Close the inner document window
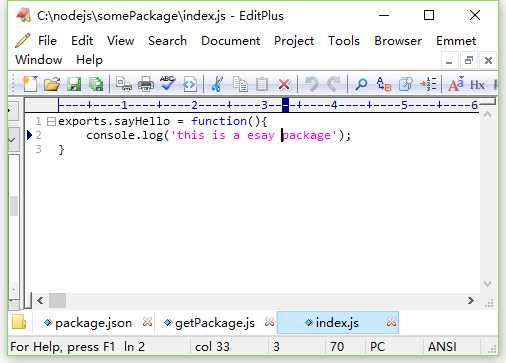 [x=488, y=61]
